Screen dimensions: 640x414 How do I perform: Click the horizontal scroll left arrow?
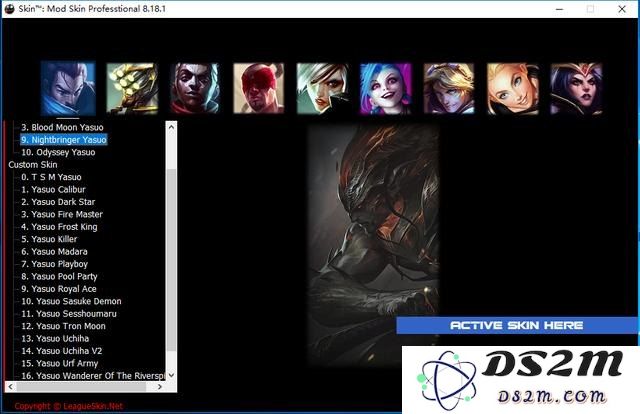click(x=11, y=387)
